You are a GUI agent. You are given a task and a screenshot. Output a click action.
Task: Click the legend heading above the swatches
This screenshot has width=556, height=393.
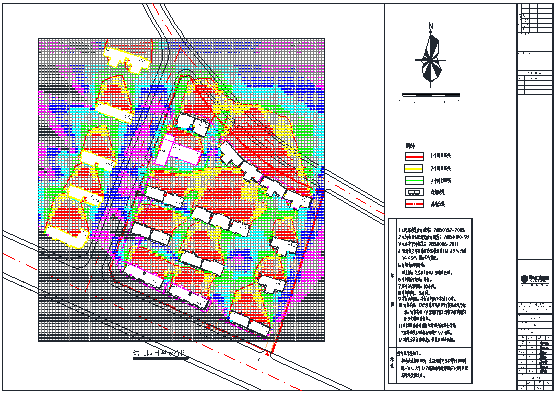click(410, 145)
